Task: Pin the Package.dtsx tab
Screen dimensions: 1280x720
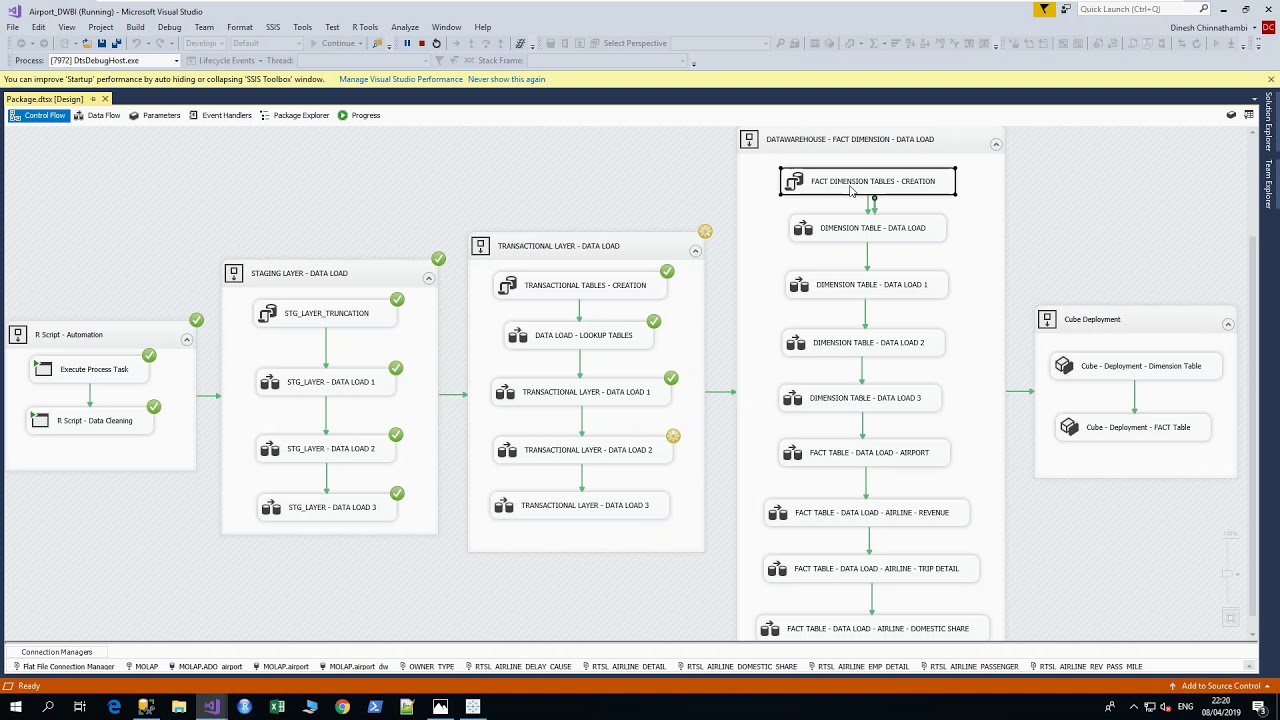Action: click(x=93, y=99)
